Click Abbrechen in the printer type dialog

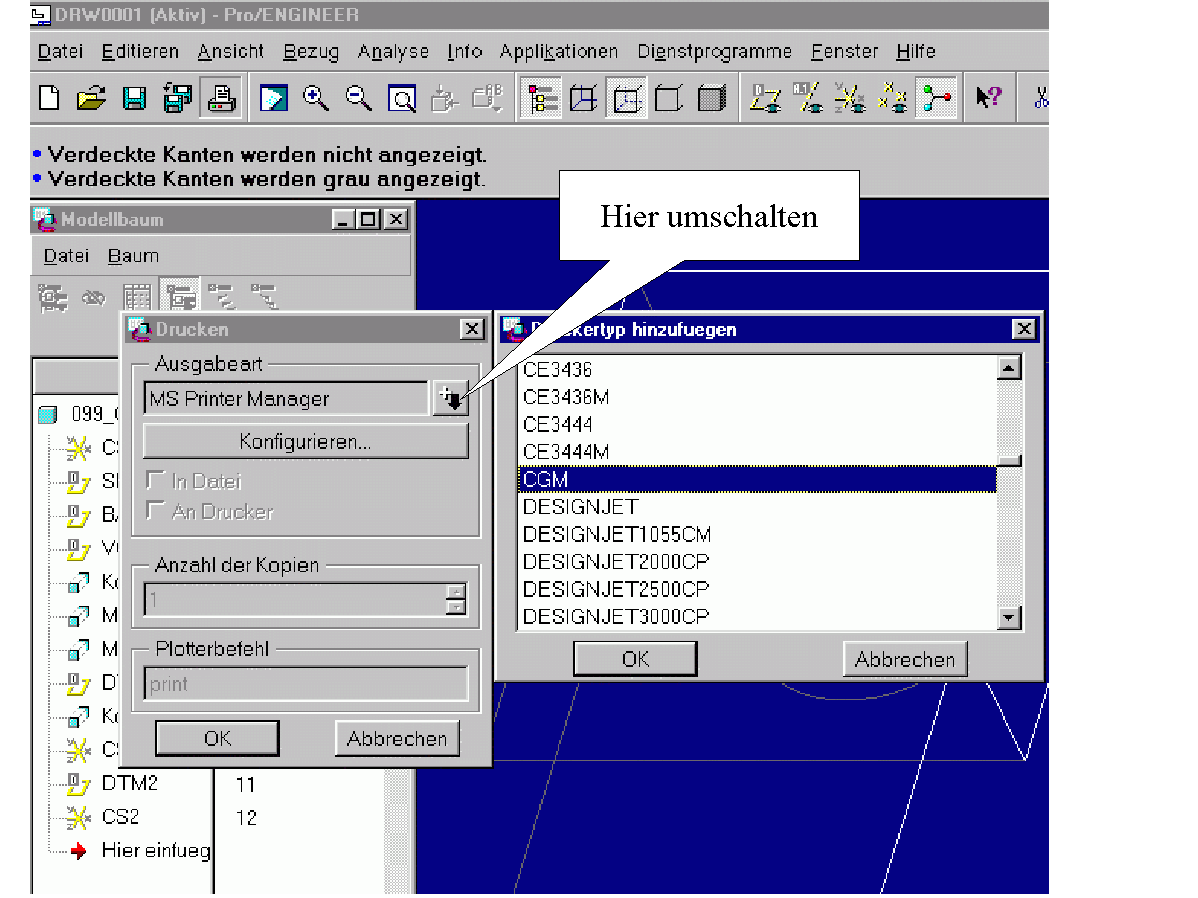point(905,659)
